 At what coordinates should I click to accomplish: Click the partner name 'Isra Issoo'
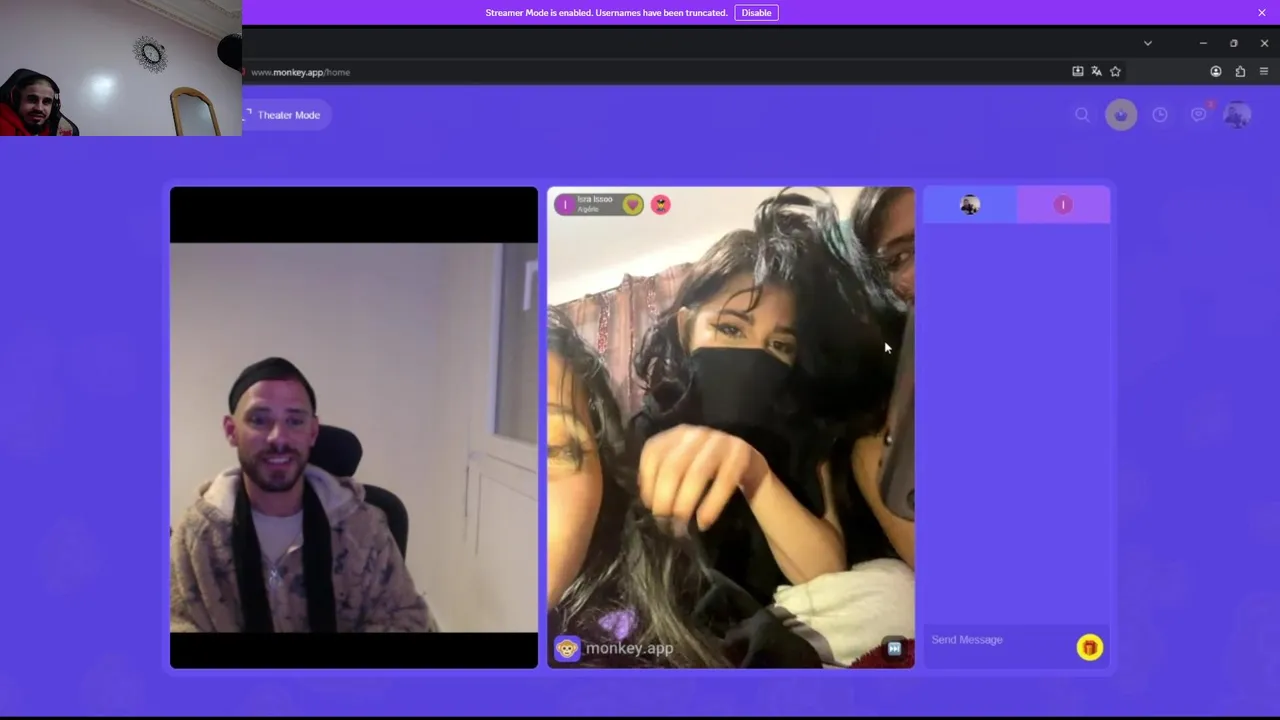[594, 200]
